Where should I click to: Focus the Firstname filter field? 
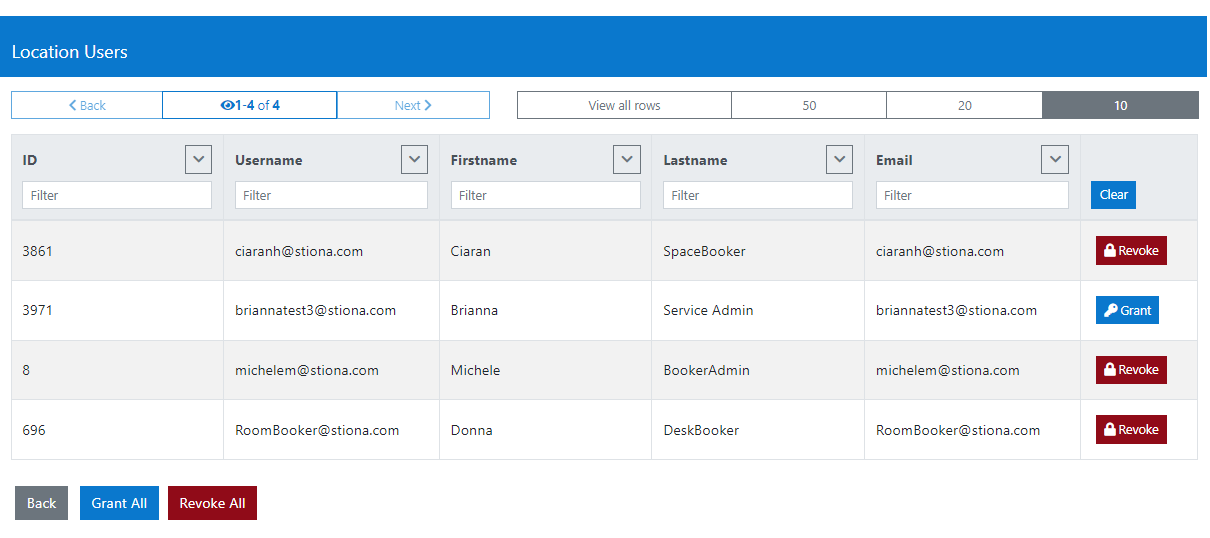pos(545,195)
